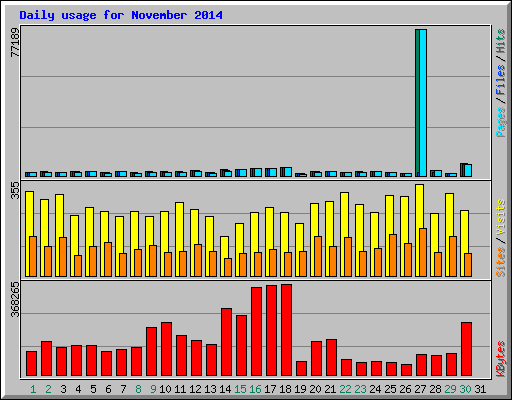This screenshot has width=512, height=400.
Task: Click day label 21 on the x-axis
Action: point(330,389)
